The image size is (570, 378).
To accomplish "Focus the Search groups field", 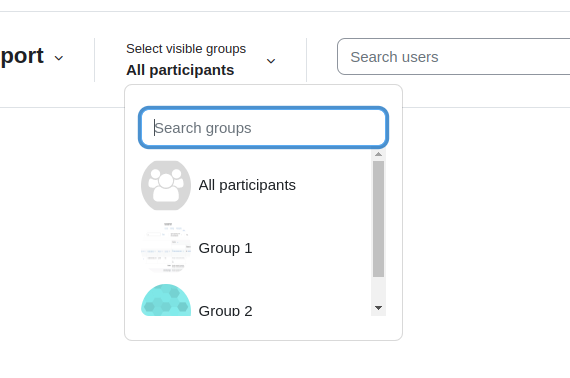I will (264, 128).
